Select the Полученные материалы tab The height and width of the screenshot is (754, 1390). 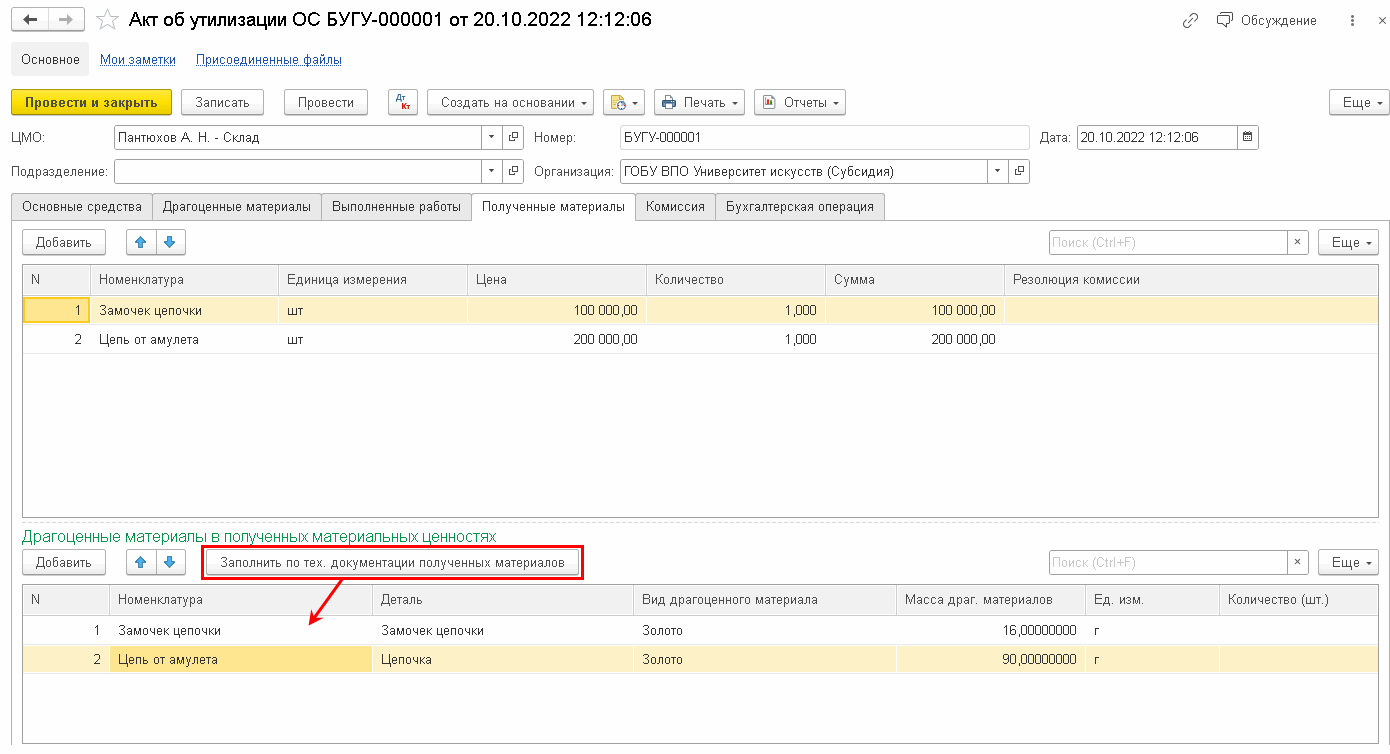point(553,207)
